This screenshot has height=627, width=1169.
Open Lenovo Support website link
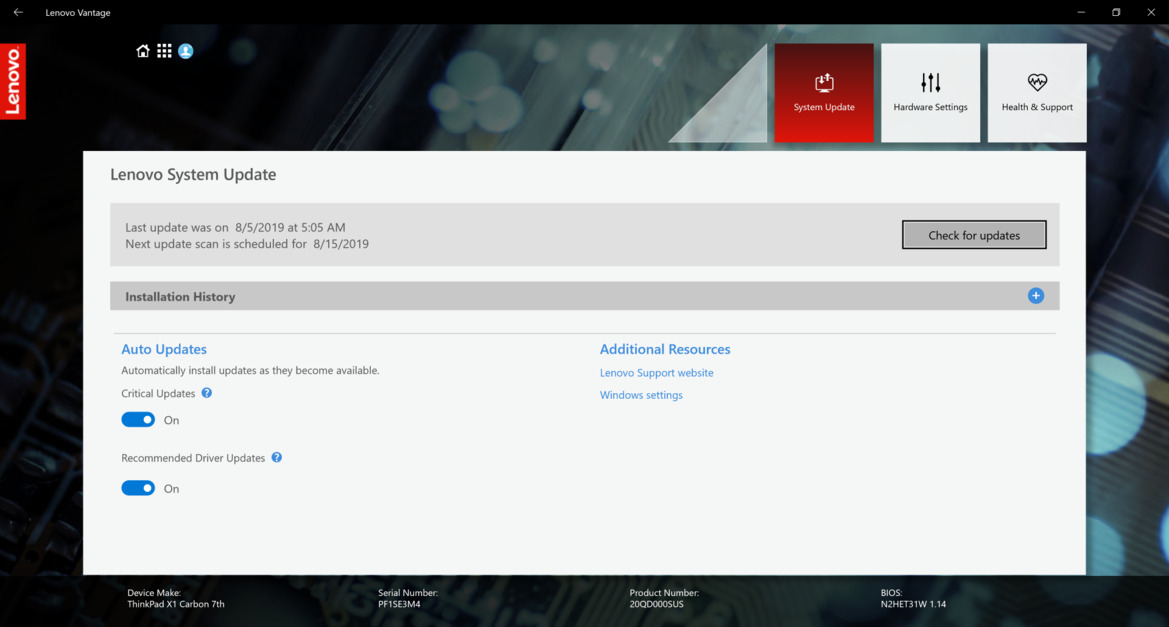656,373
